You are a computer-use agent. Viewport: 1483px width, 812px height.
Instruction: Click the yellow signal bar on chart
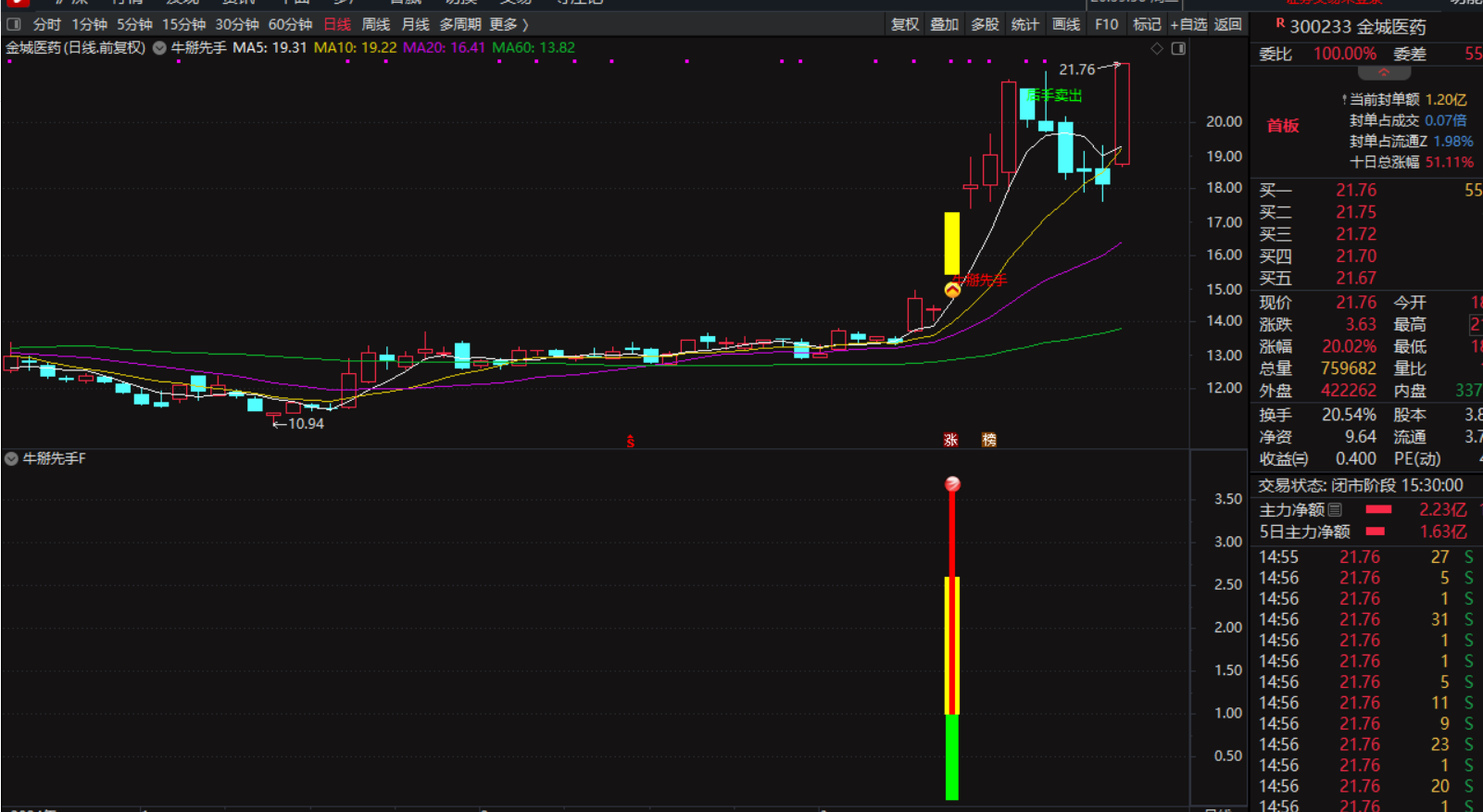951,243
